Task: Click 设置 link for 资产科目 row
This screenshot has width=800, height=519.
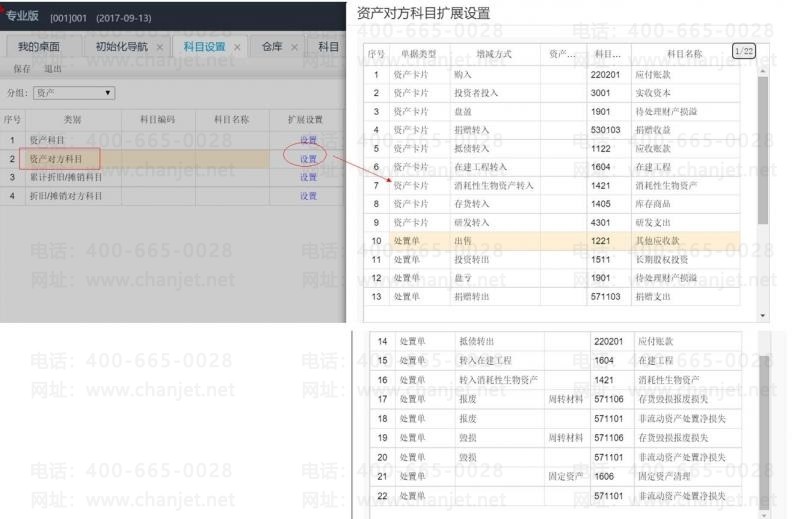Action: click(x=308, y=140)
